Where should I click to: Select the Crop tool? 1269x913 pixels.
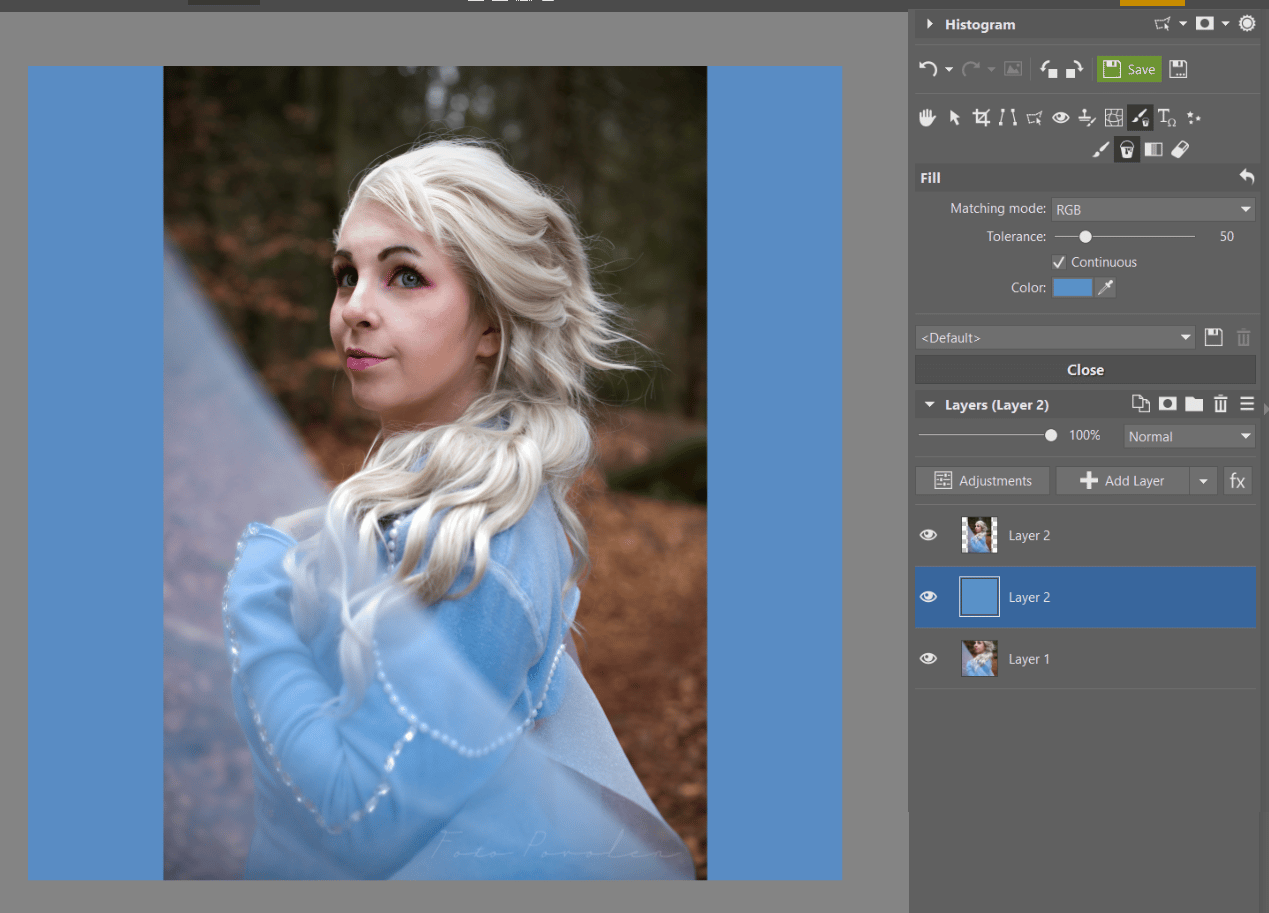click(981, 118)
